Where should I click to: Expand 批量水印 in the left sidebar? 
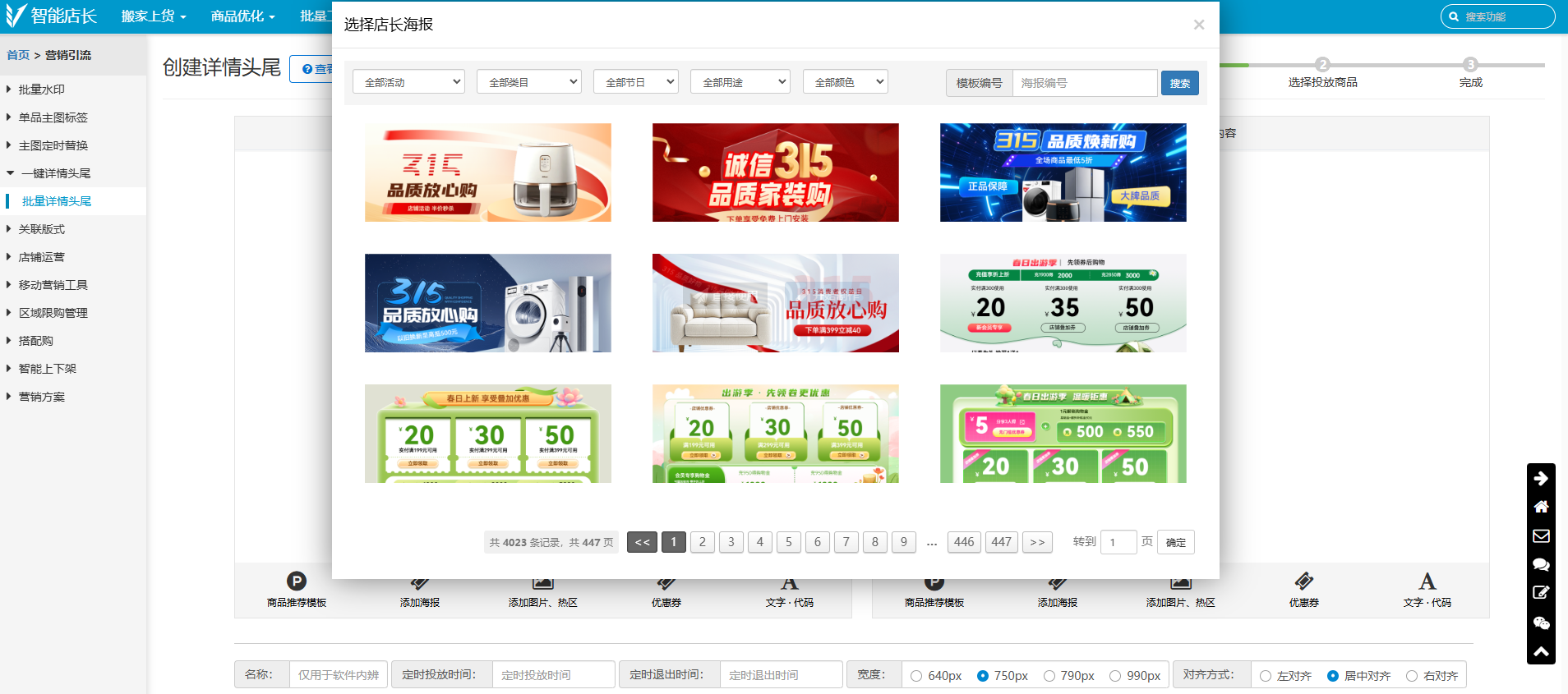pyautogui.click(x=42, y=90)
